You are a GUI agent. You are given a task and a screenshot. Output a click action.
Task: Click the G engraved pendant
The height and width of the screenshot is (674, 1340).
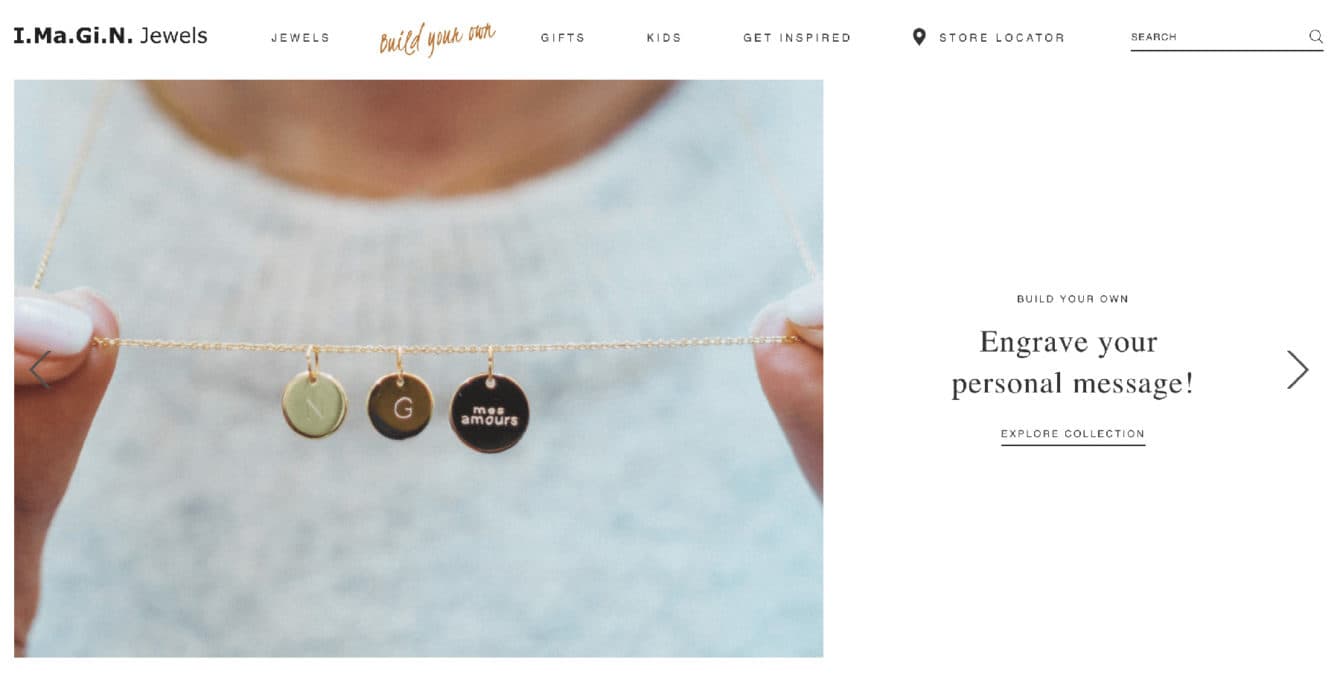401,406
